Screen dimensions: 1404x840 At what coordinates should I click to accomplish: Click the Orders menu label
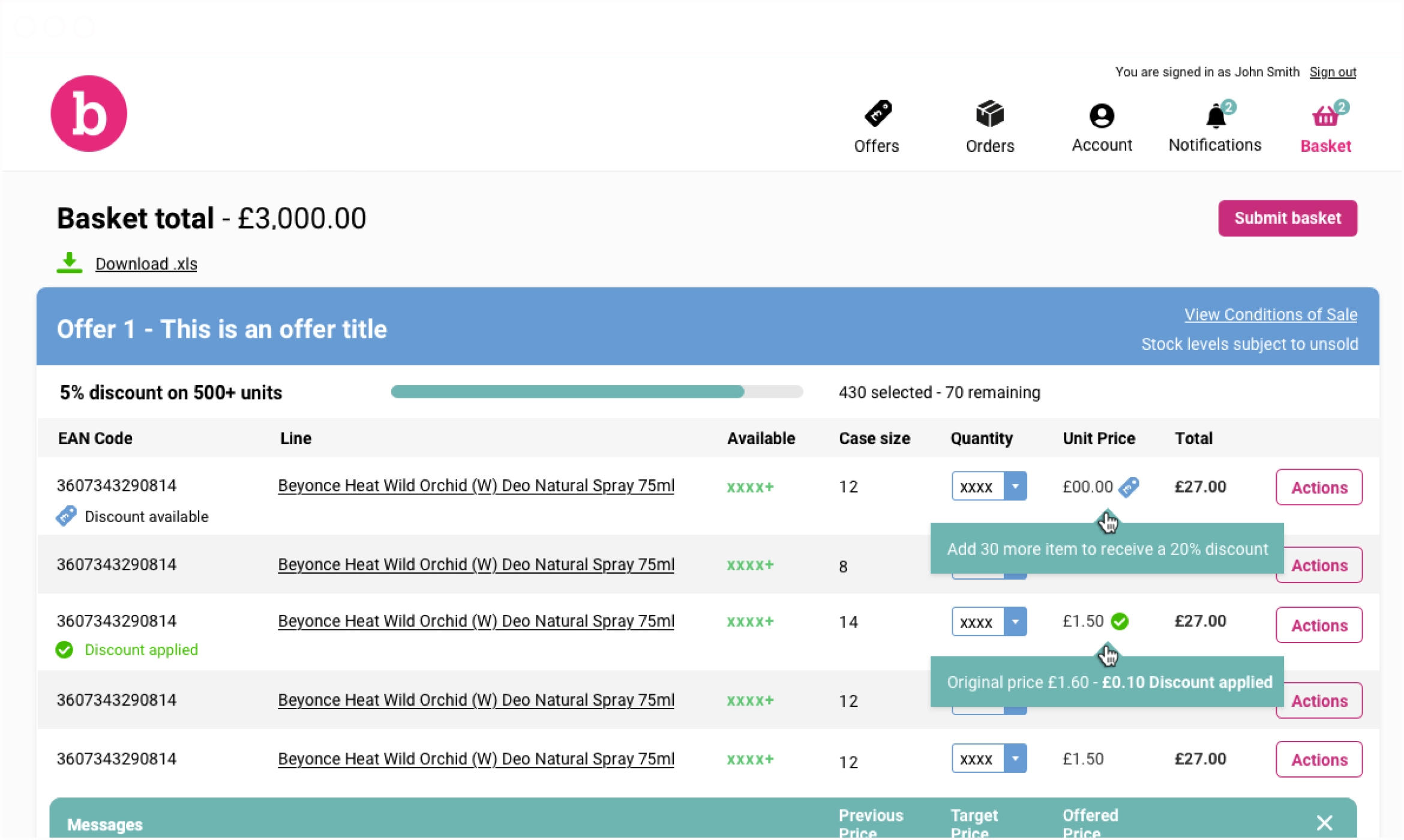point(990,146)
